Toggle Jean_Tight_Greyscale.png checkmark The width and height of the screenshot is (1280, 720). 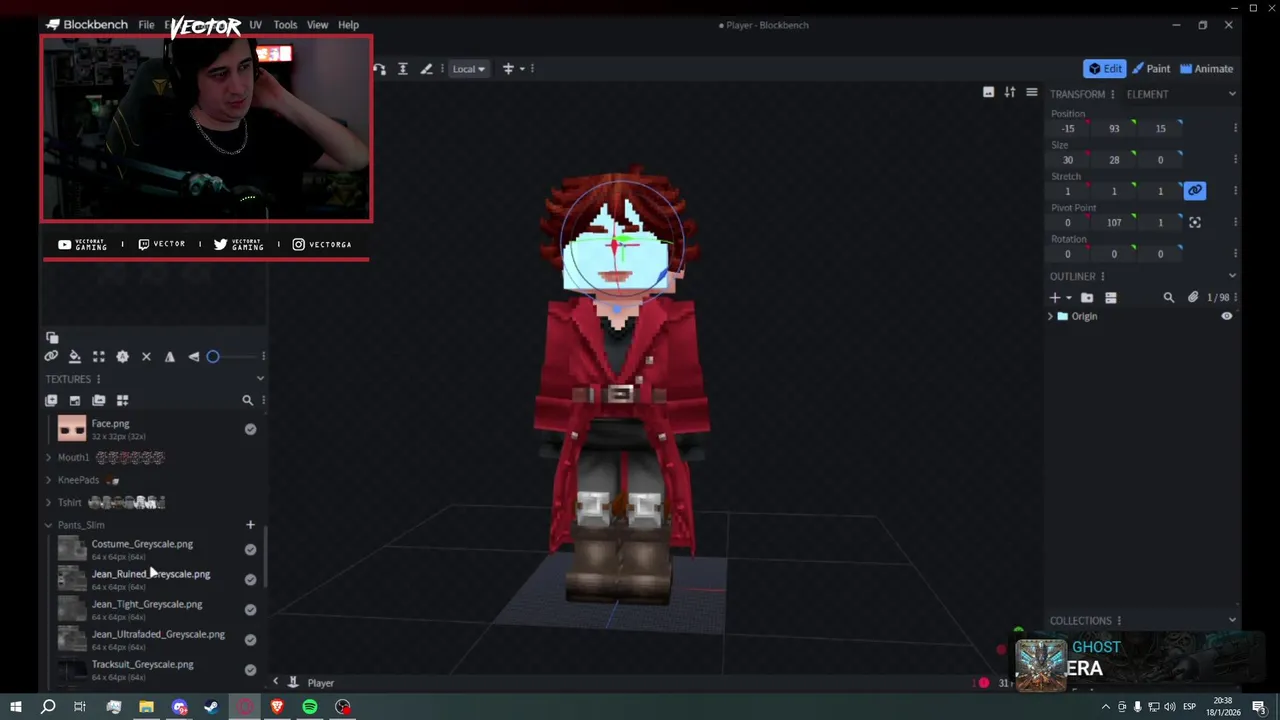(x=250, y=609)
